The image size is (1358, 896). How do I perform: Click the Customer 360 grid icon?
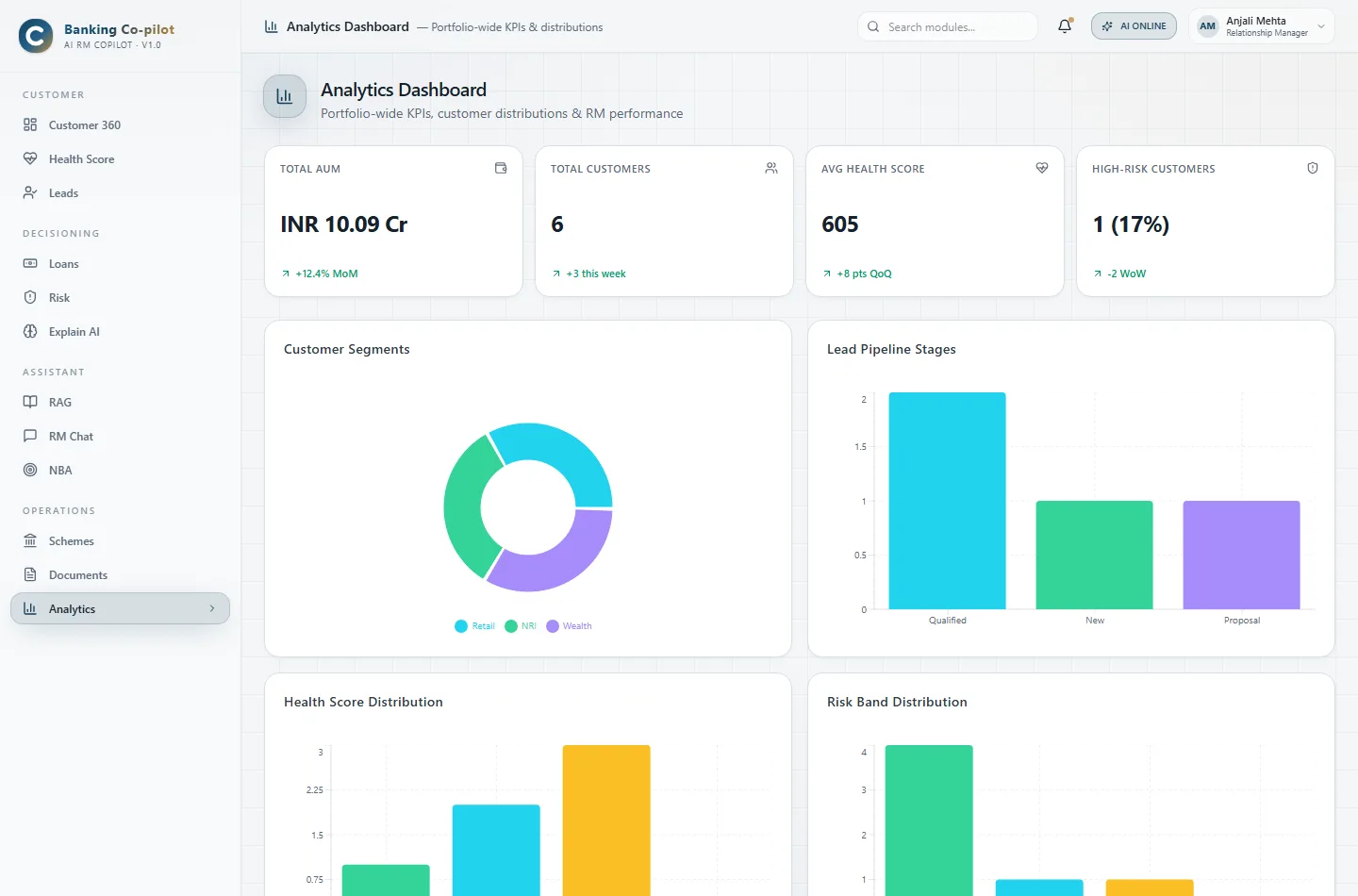(30, 124)
